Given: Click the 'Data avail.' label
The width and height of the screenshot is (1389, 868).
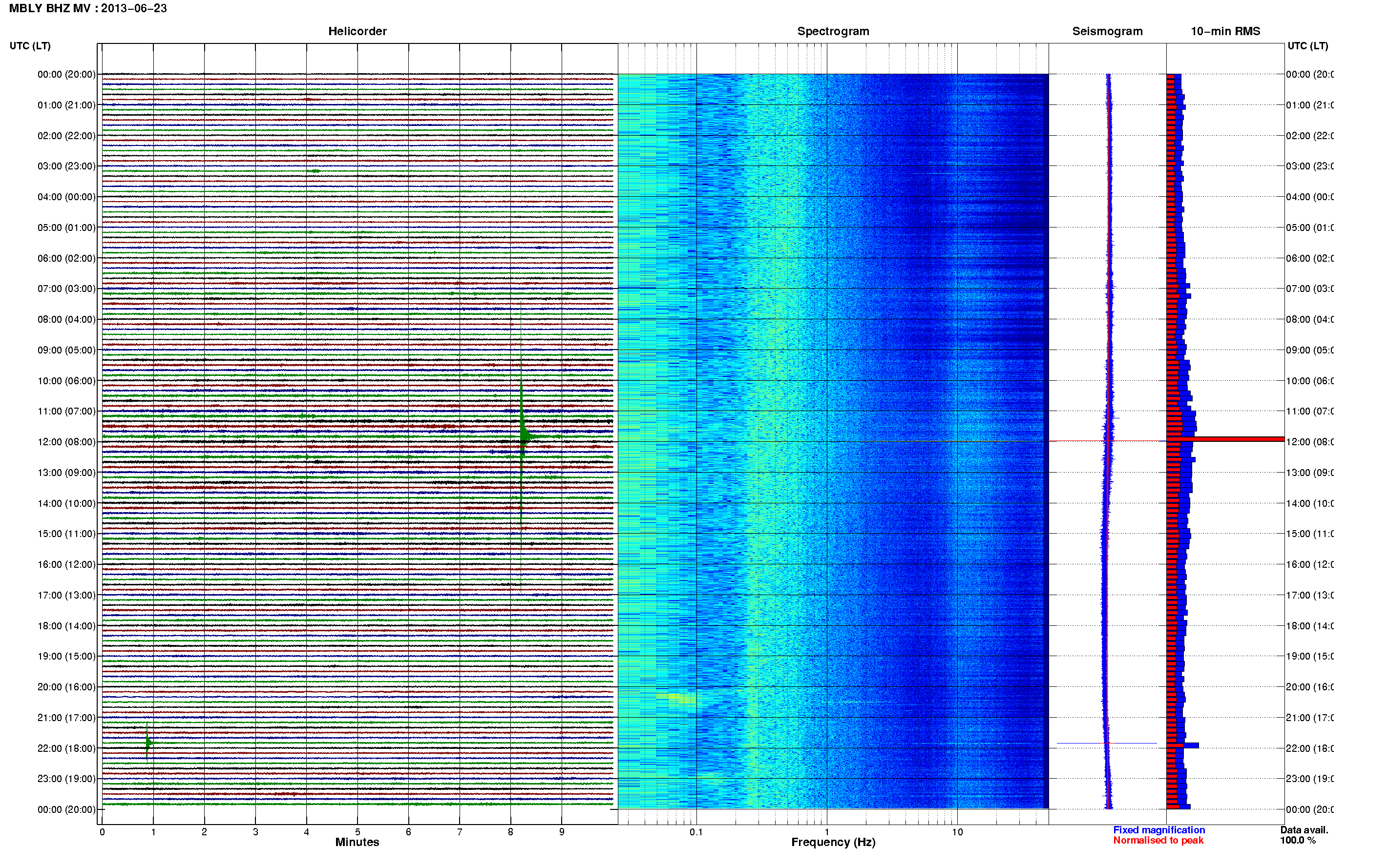Looking at the screenshot, I should coord(1304,830).
